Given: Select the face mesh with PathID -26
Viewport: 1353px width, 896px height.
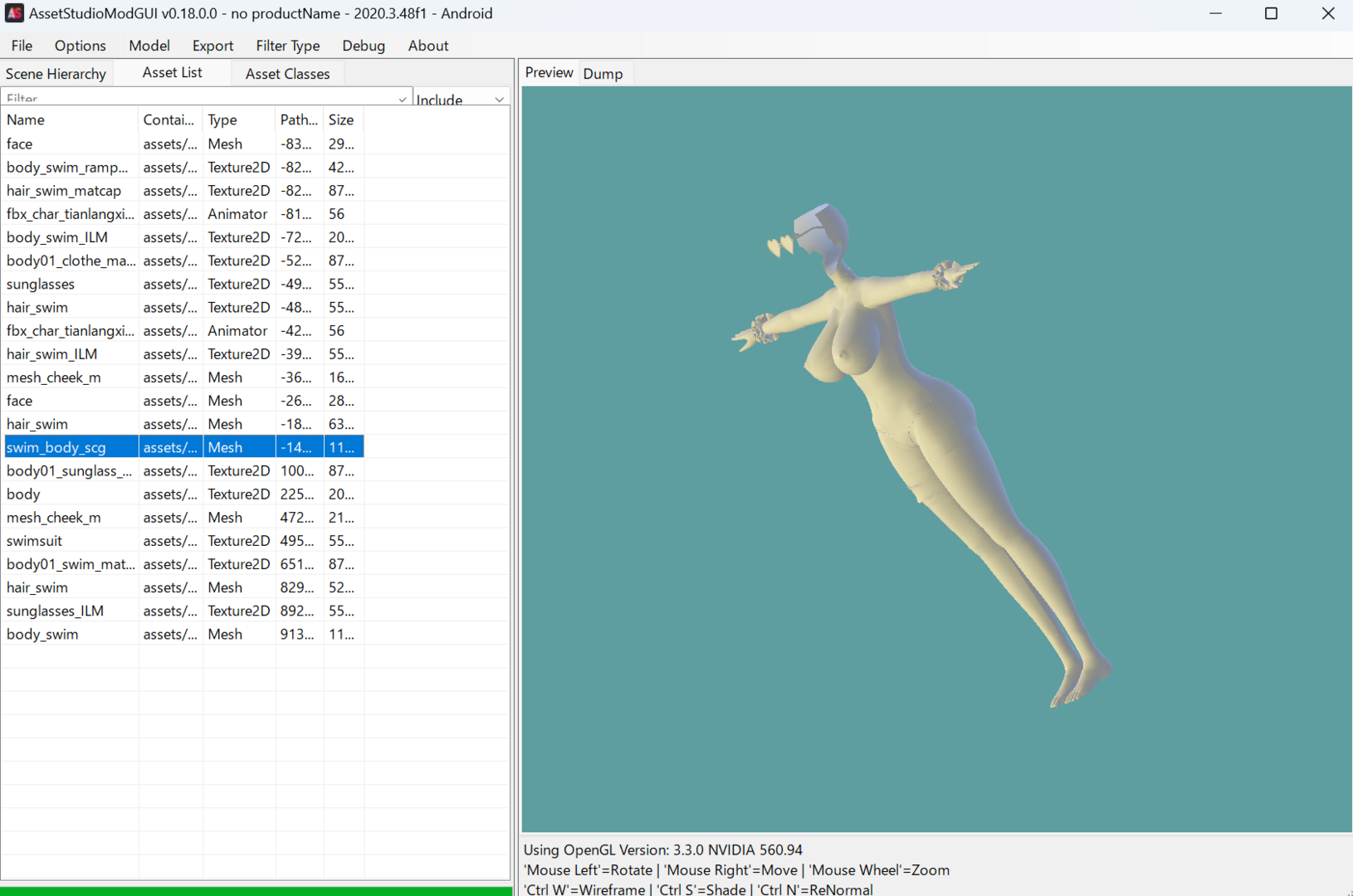Looking at the screenshot, I should pyautogui.click(x=183, y=401).
